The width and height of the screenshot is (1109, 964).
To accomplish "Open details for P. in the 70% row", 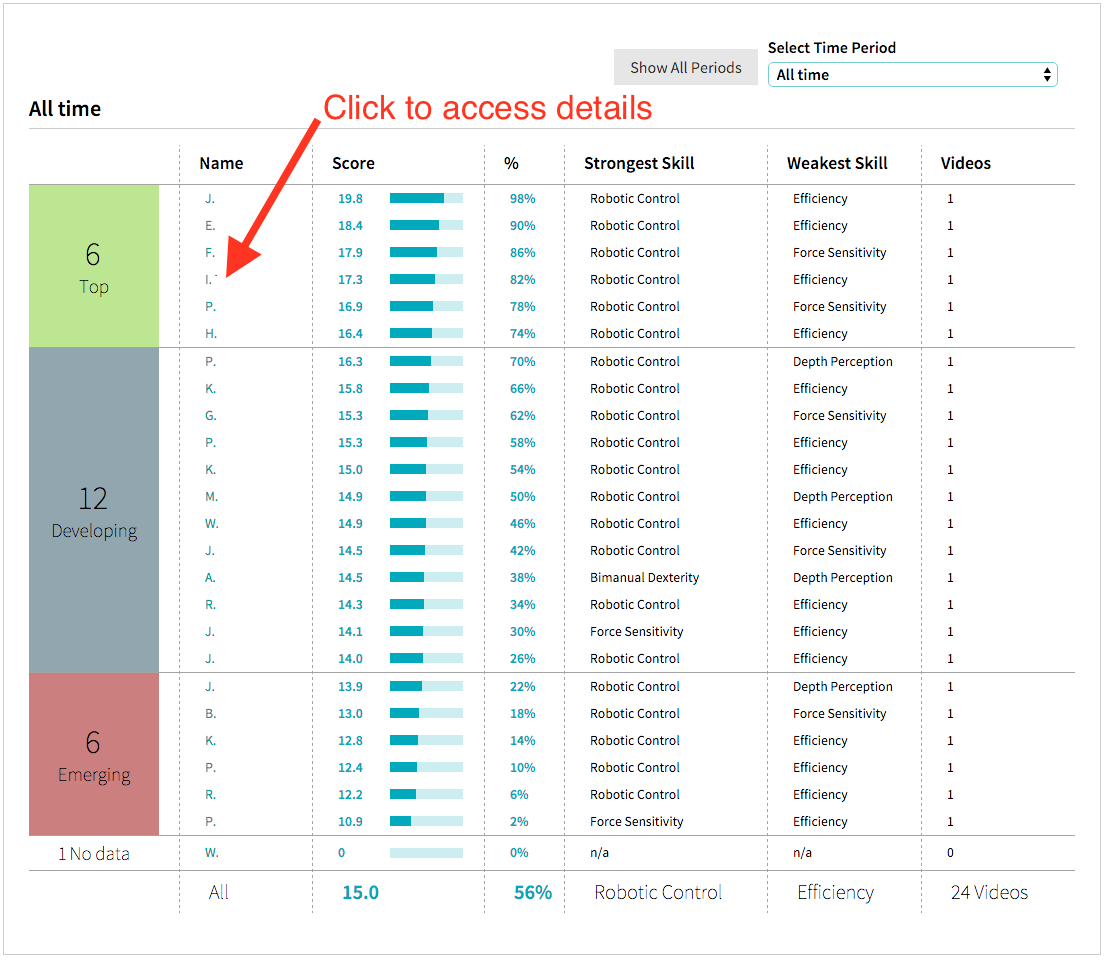I will click(x=211, y=362).
